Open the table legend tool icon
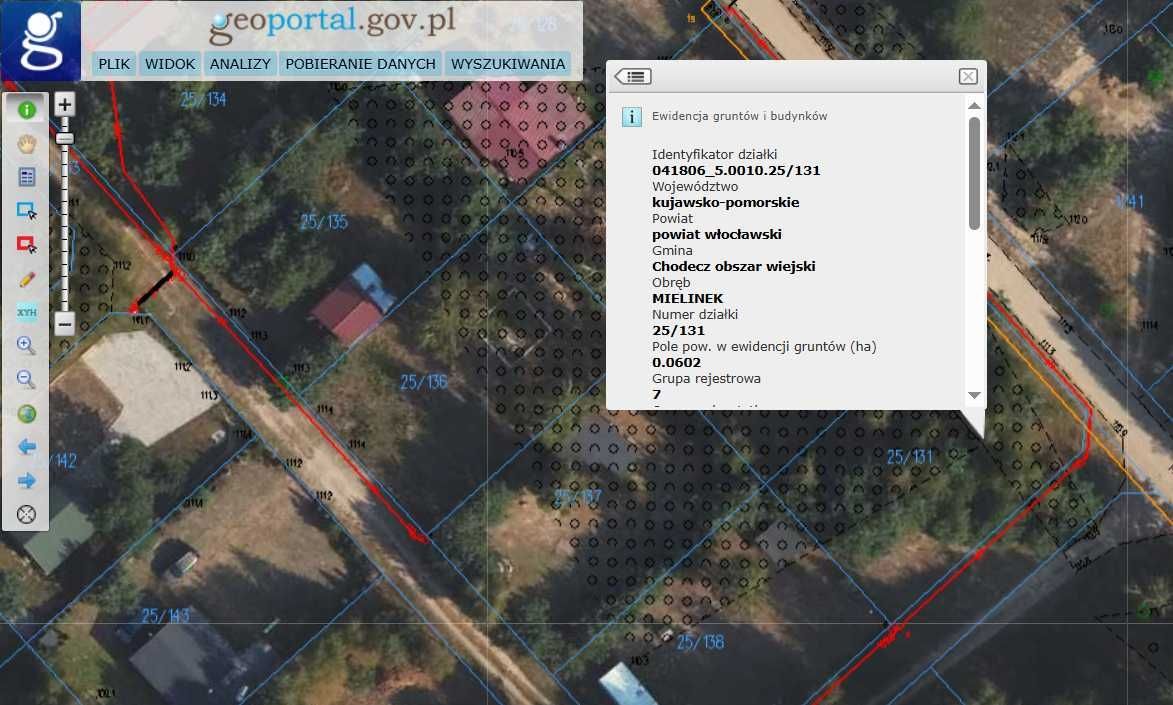 tap(26, 177)
